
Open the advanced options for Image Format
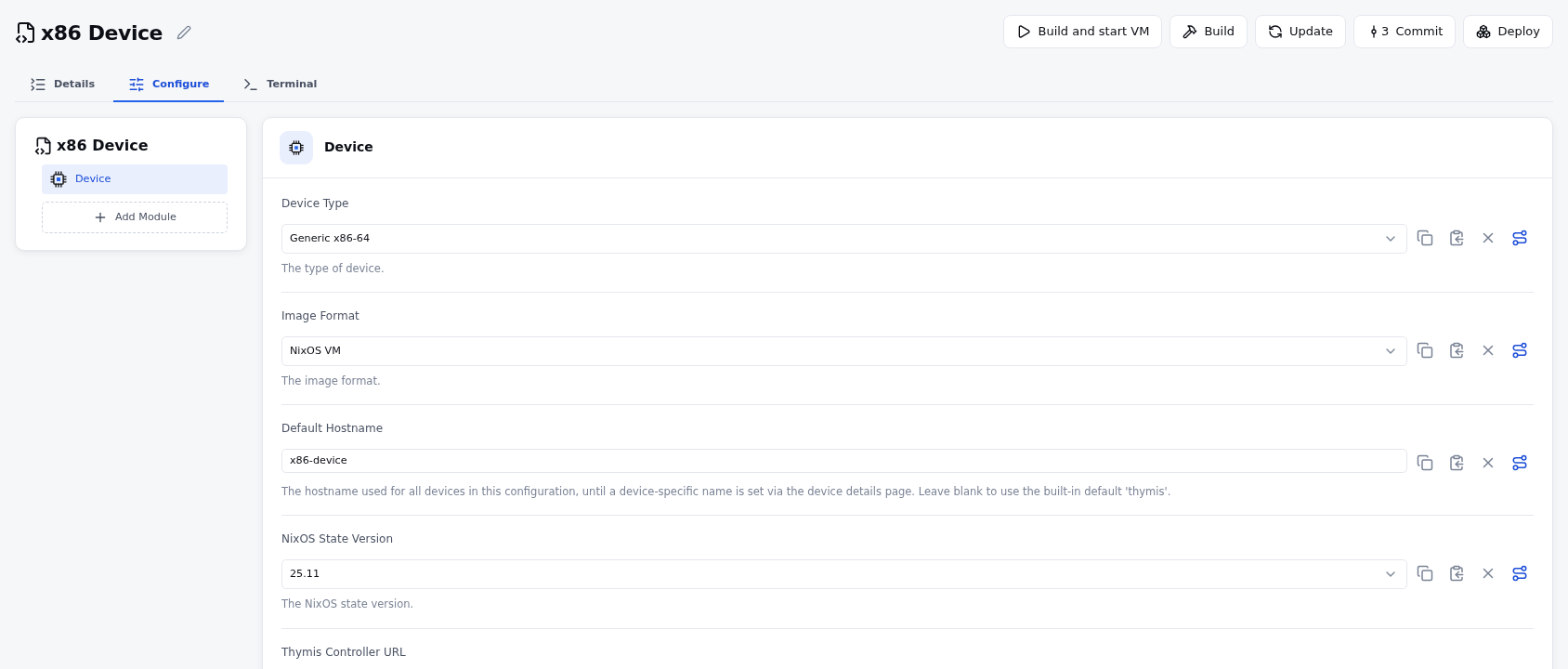point(1520,350)
